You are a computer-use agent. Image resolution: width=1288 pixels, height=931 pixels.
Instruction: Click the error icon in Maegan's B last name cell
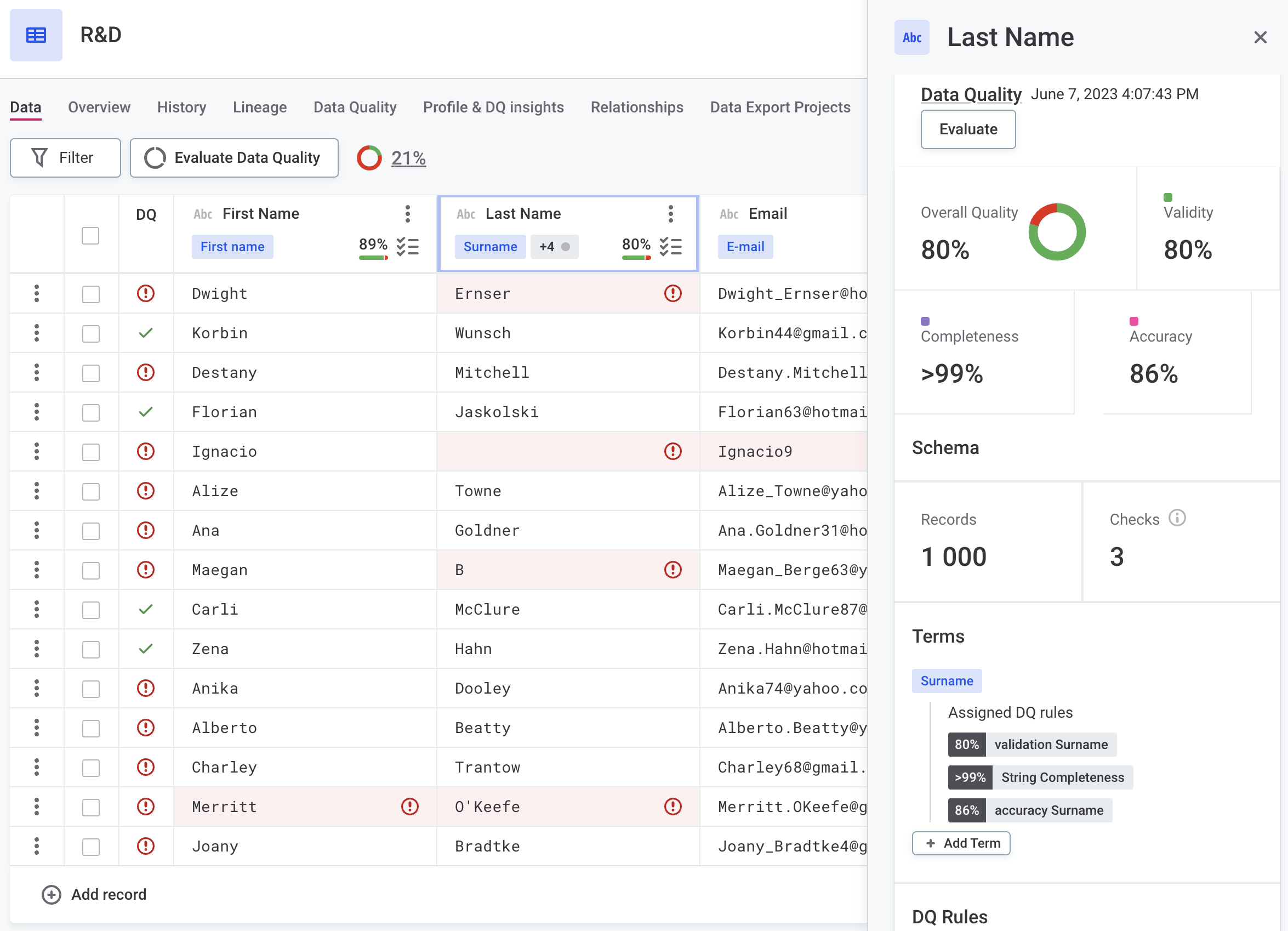coord(673,570)
